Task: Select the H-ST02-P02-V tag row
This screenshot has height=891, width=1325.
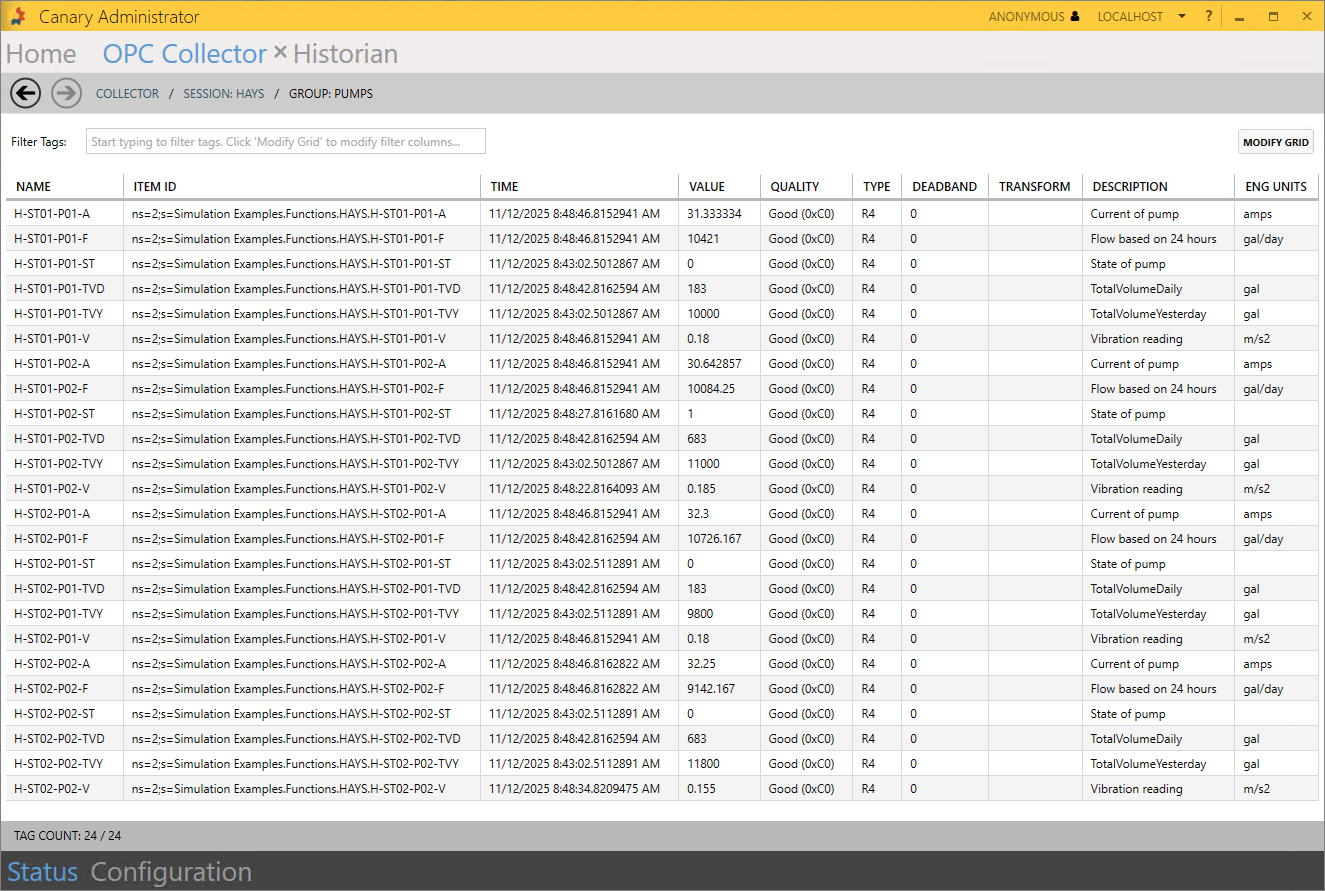Action: (52, 789)
